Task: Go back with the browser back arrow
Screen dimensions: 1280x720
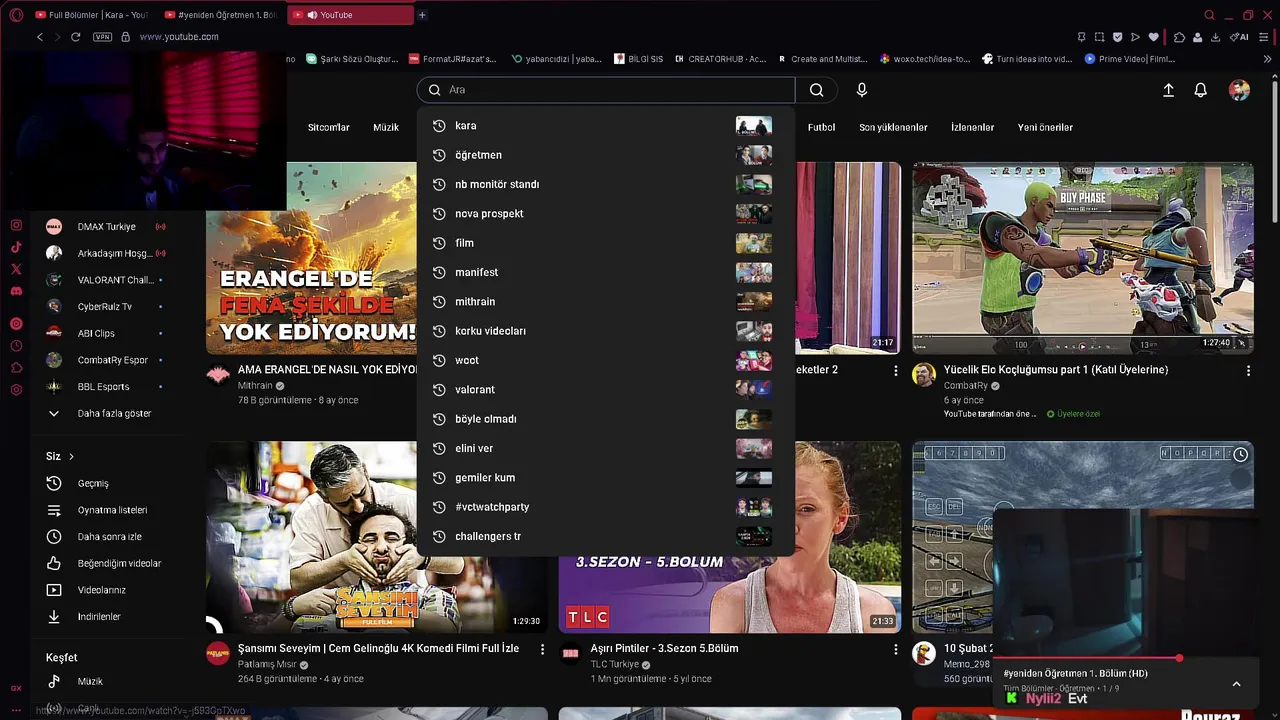Action: point(40,37)
